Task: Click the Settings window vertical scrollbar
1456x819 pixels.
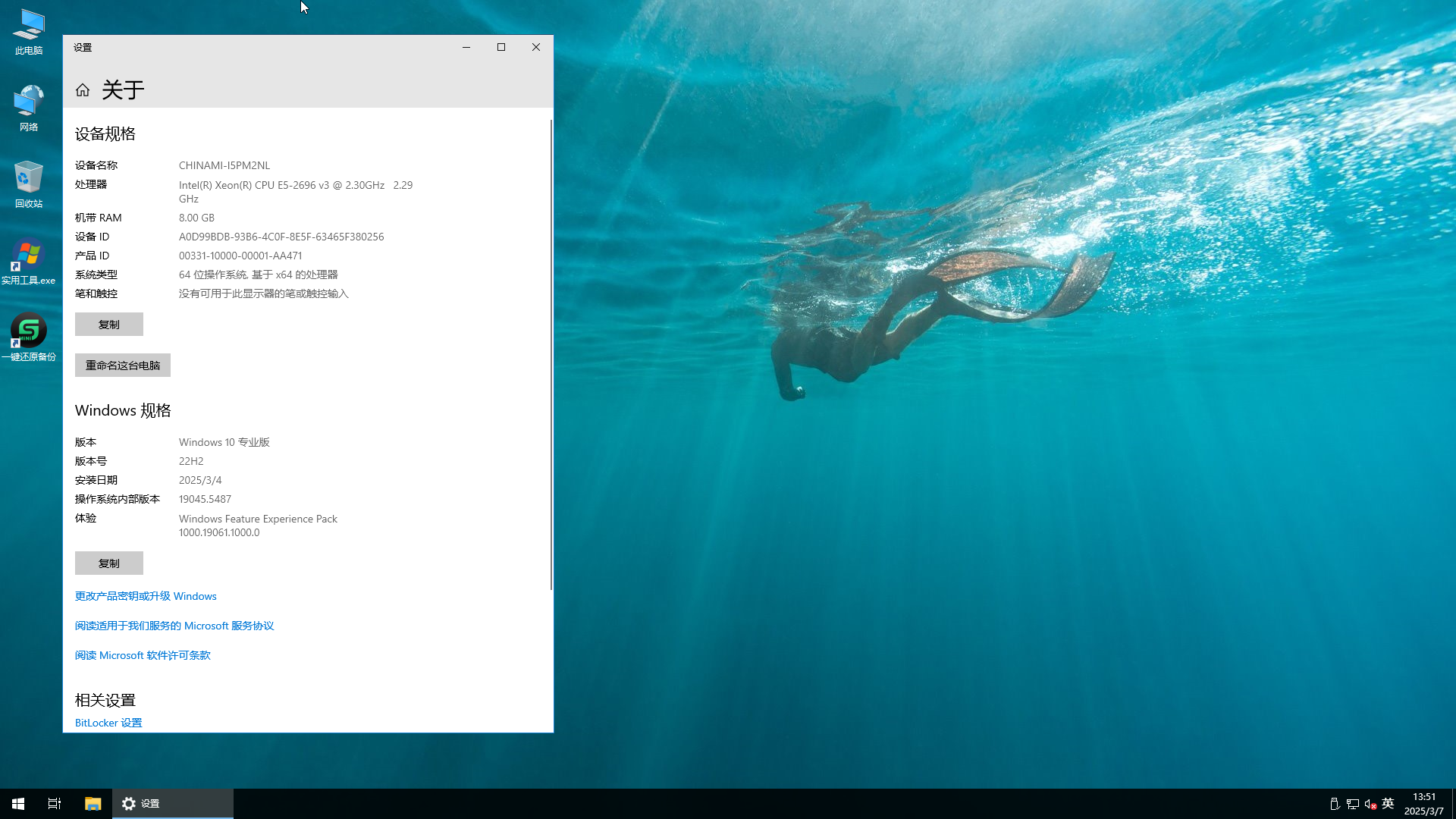Action: point(551,355)
